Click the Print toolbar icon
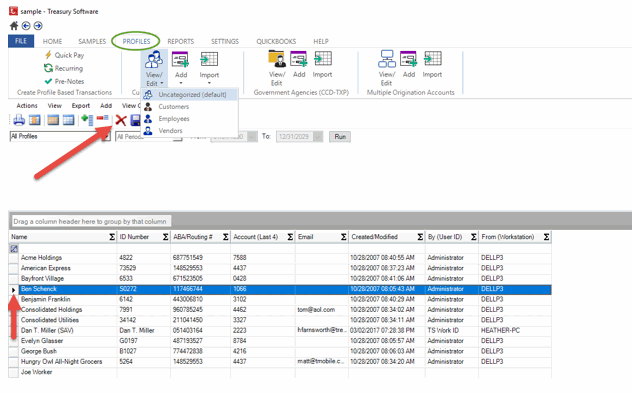Viewport: 632px width, 394px height. coord(19,120)
